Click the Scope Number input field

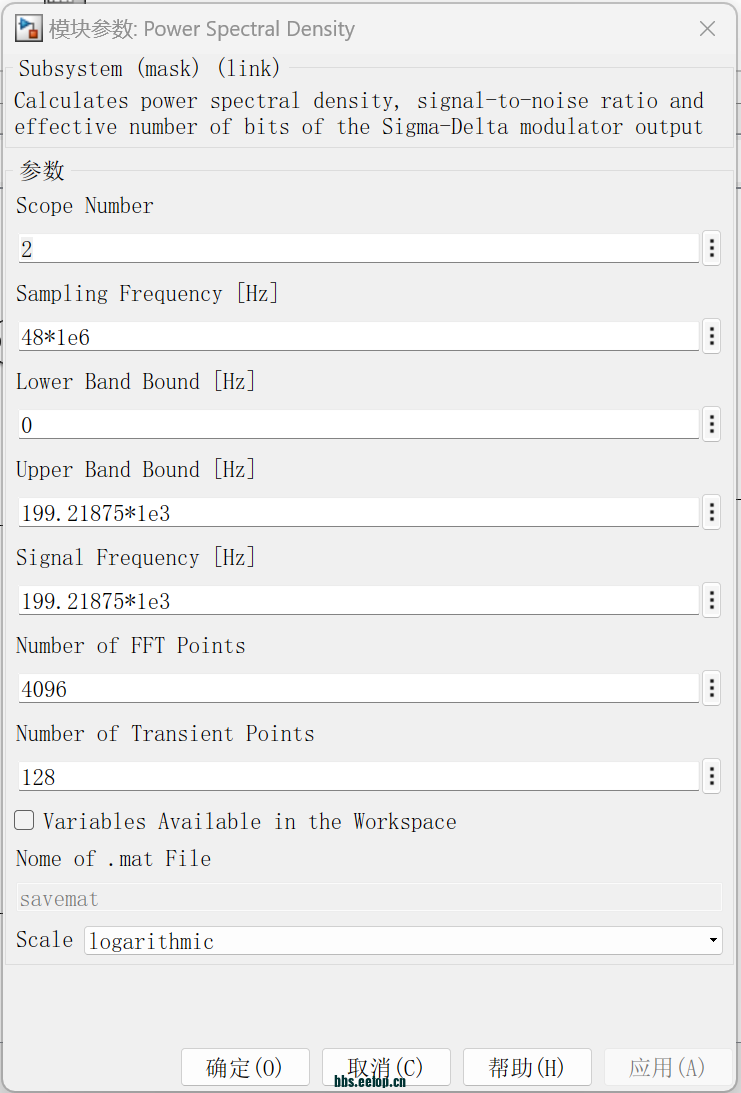tap(358, 249)
